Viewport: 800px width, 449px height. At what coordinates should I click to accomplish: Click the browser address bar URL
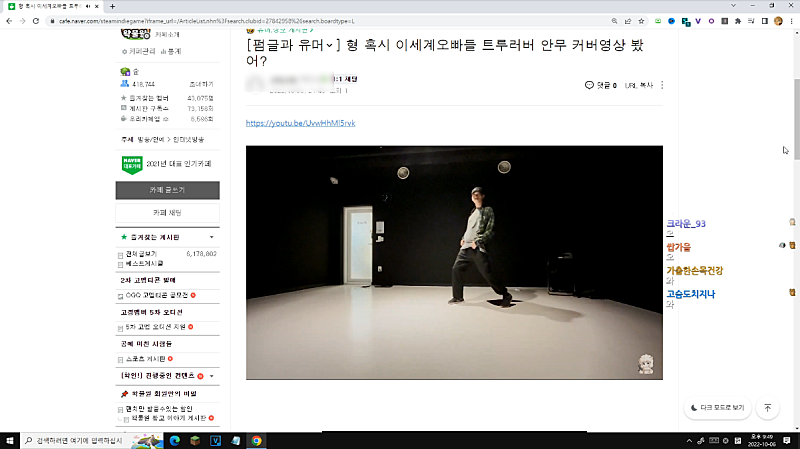click(x=207, y=21)
